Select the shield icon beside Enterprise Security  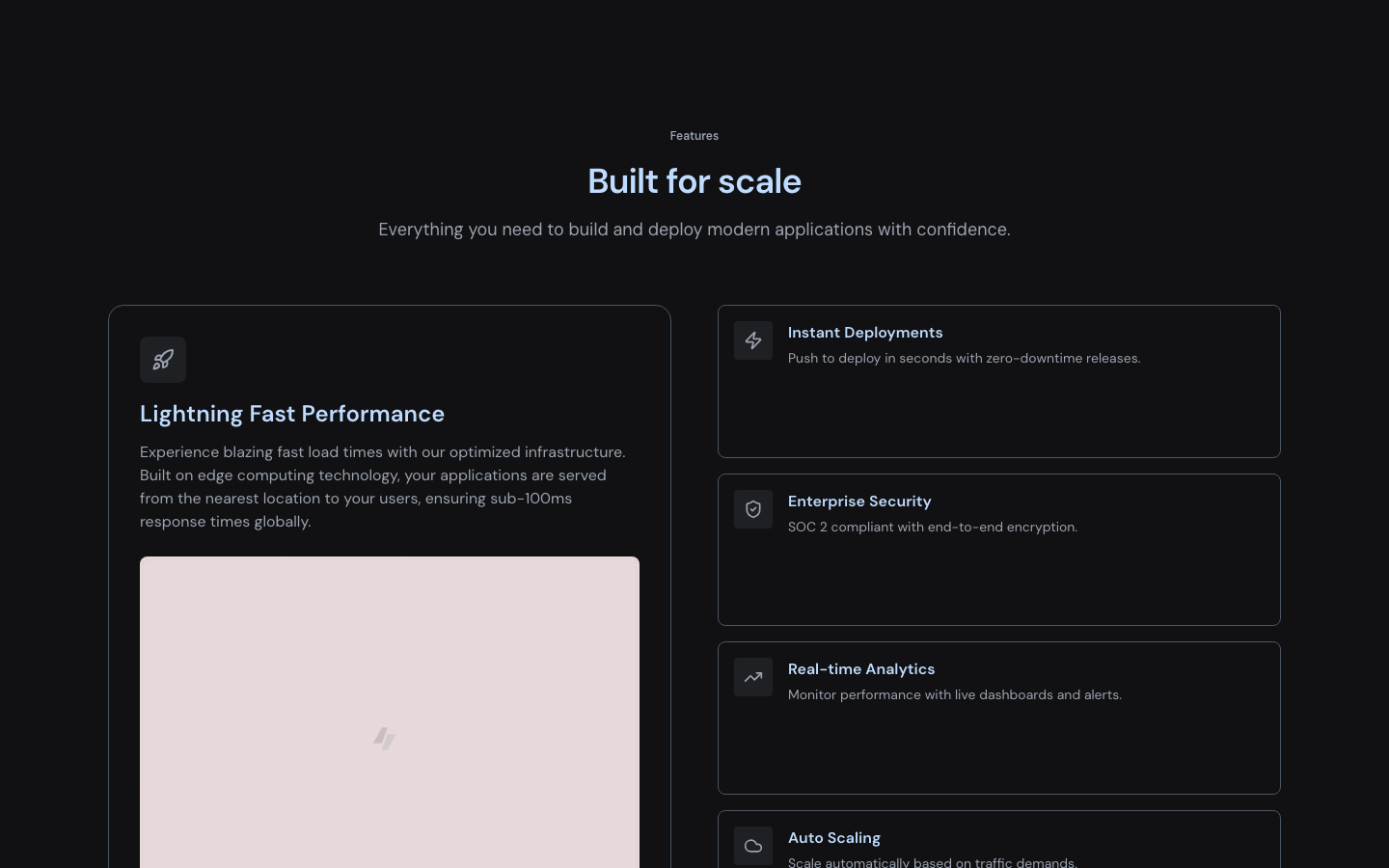(753, 509)
